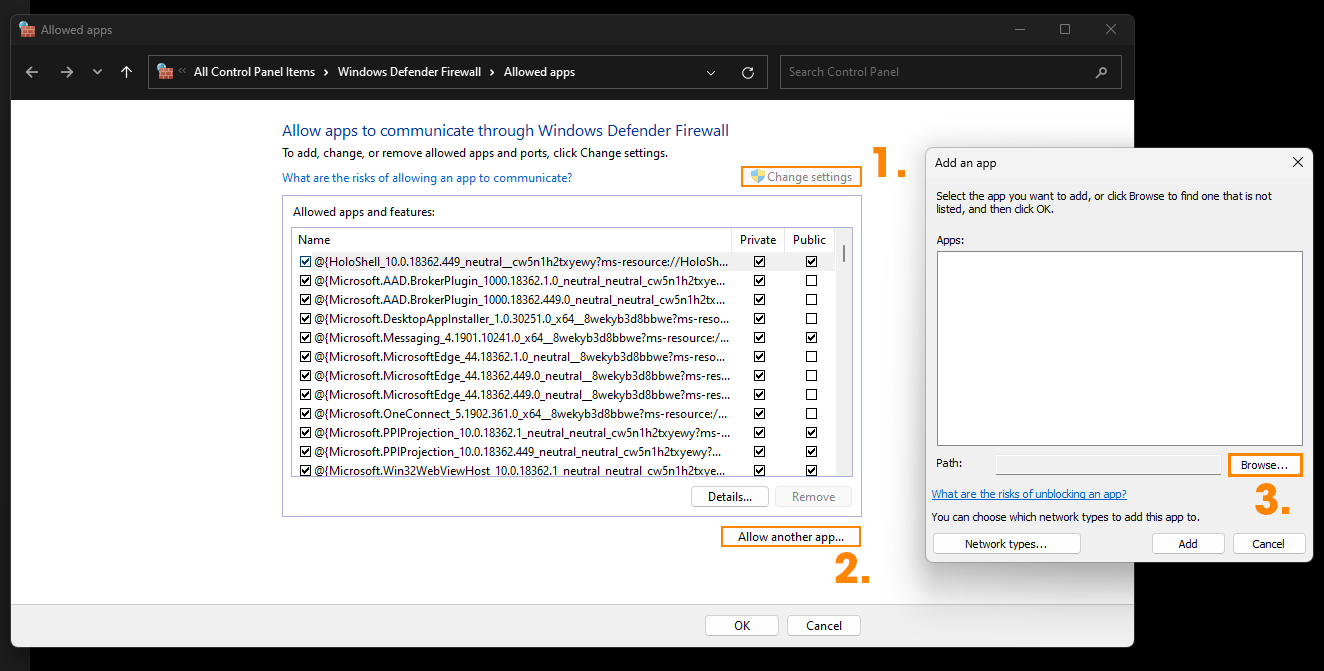This screenshot has width=1324, height=671.
Task: Select the Allowed apps breadcrumb
Action: (539, 72)
